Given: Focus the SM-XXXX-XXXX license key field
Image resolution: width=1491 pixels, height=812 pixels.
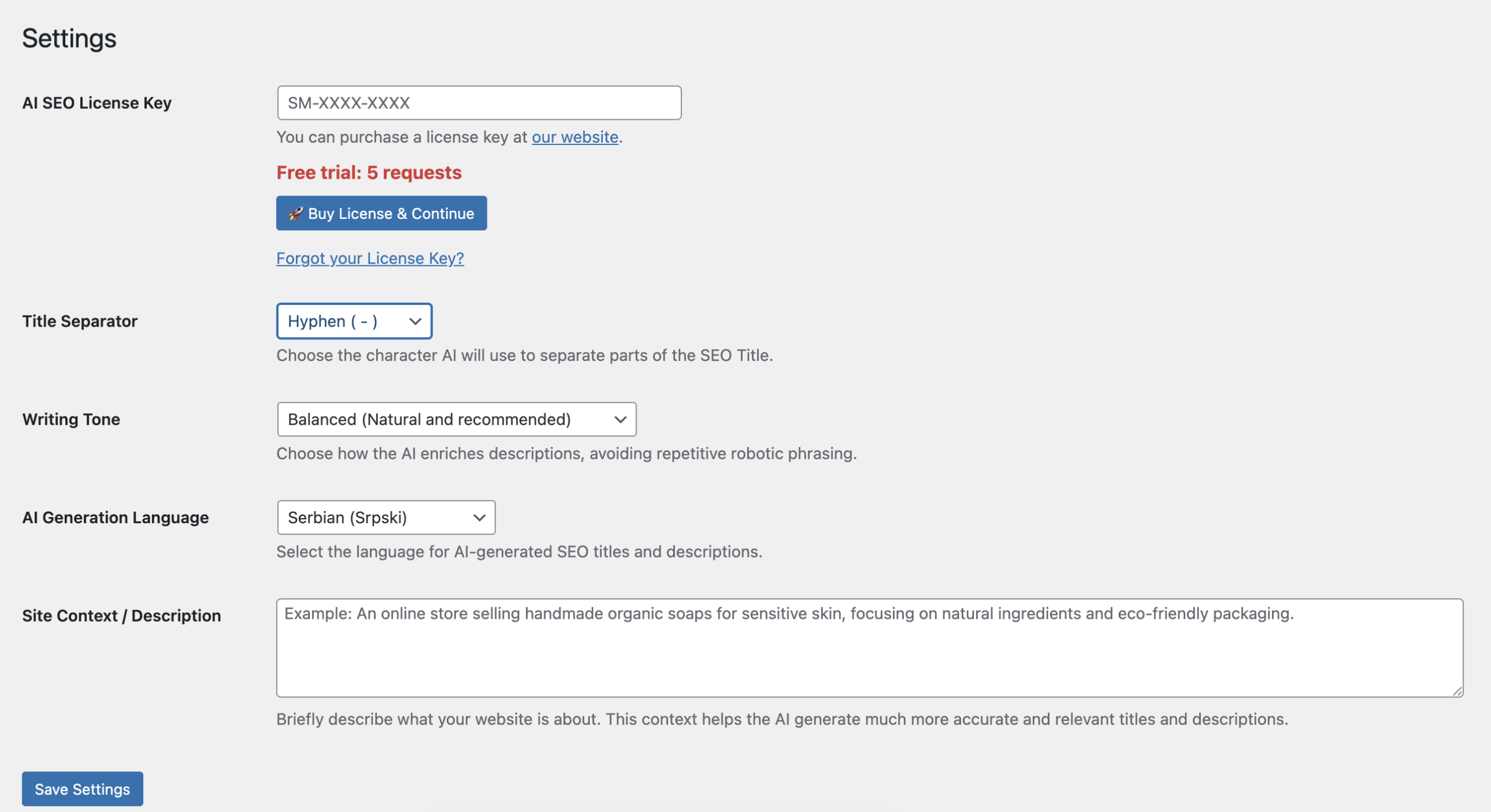Looking at the screenshot, I should pyautogui.click(x=479, y=103).
